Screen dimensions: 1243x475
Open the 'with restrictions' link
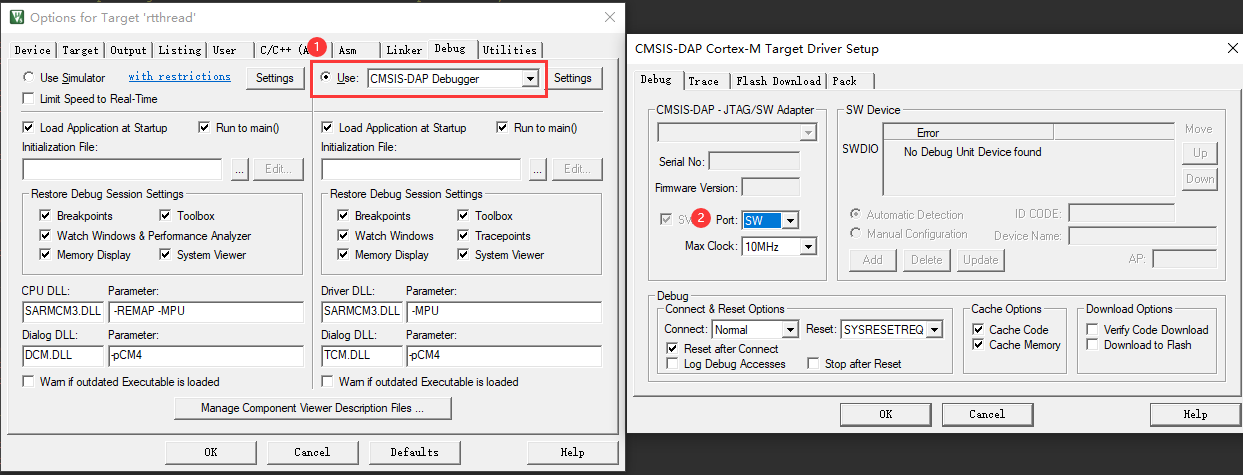[179, 77]
